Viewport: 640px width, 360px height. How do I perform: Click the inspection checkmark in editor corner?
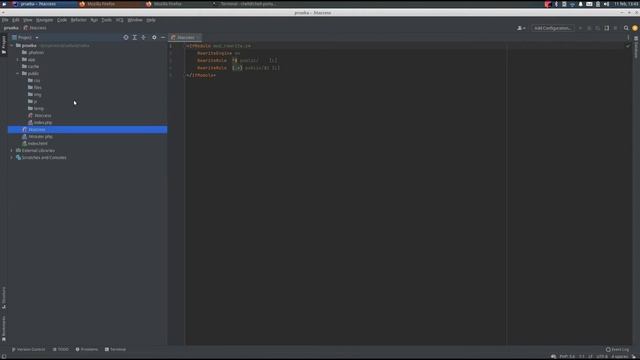(x=628, y=46)
